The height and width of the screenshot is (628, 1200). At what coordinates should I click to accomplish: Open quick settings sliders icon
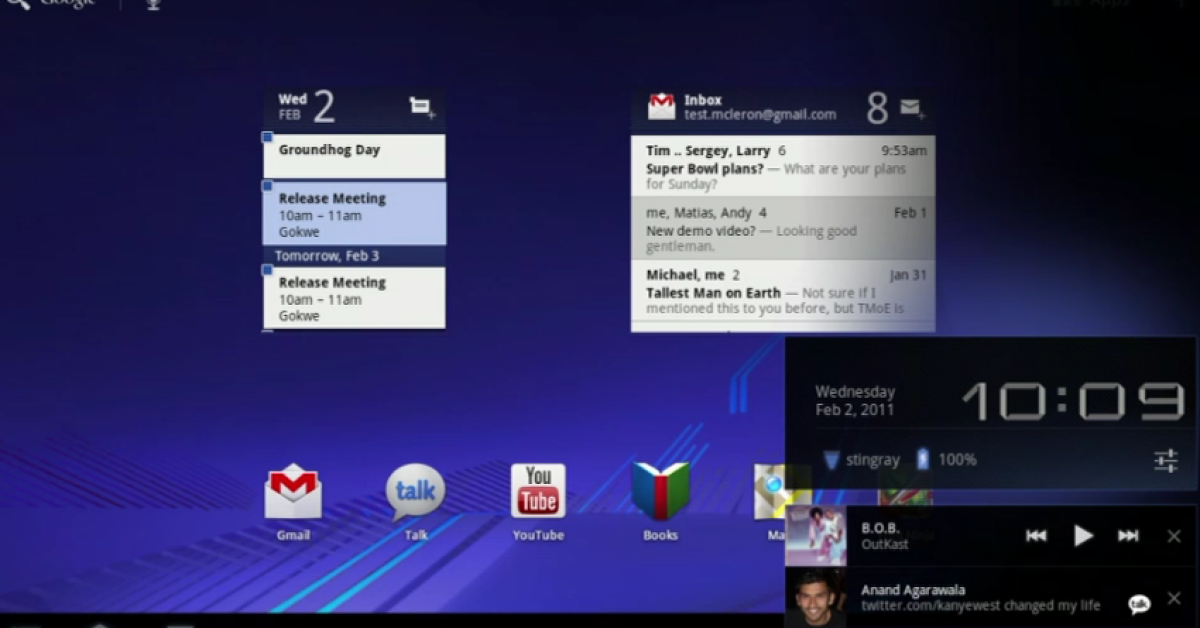point(1165,460)
